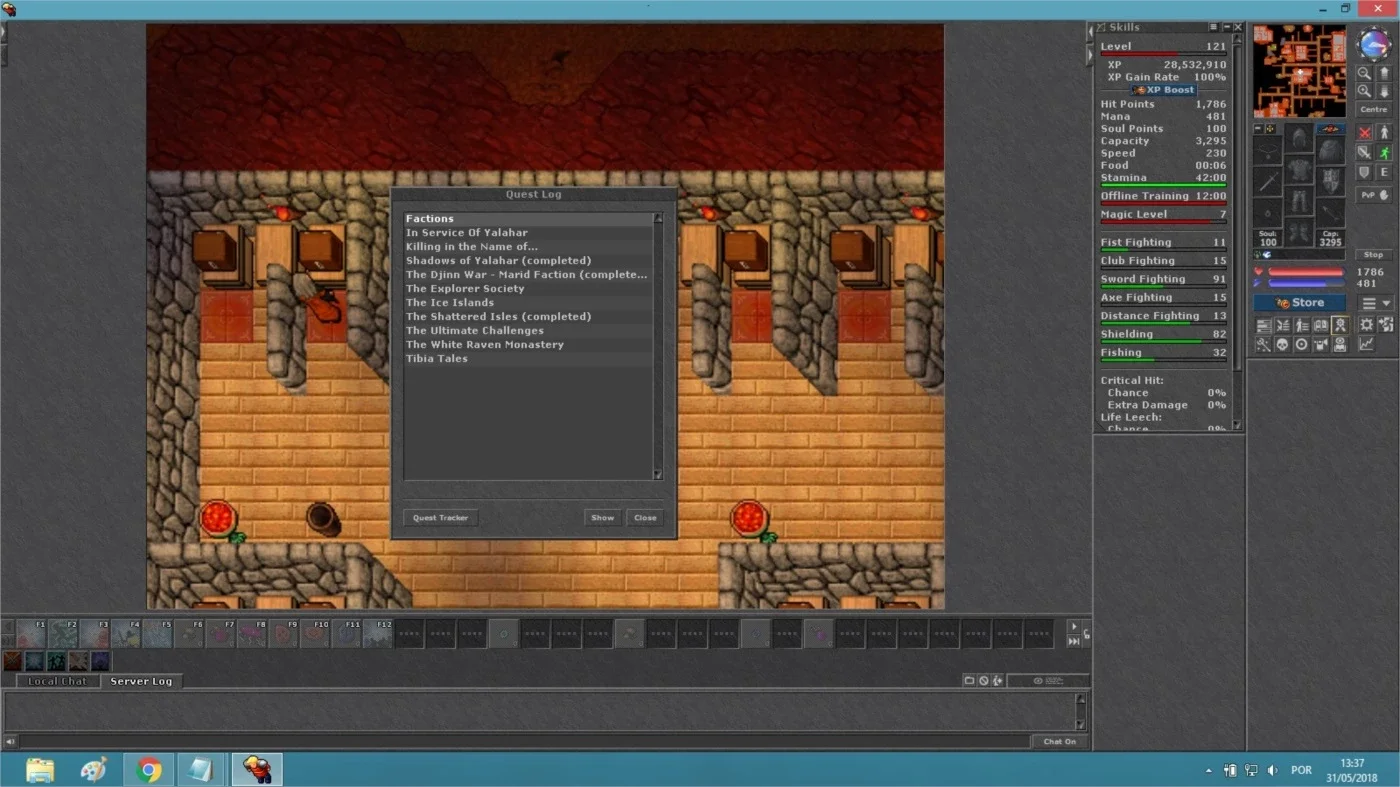Click the chat text input field
1400x787 pixels.
click(x=524, y=742)
